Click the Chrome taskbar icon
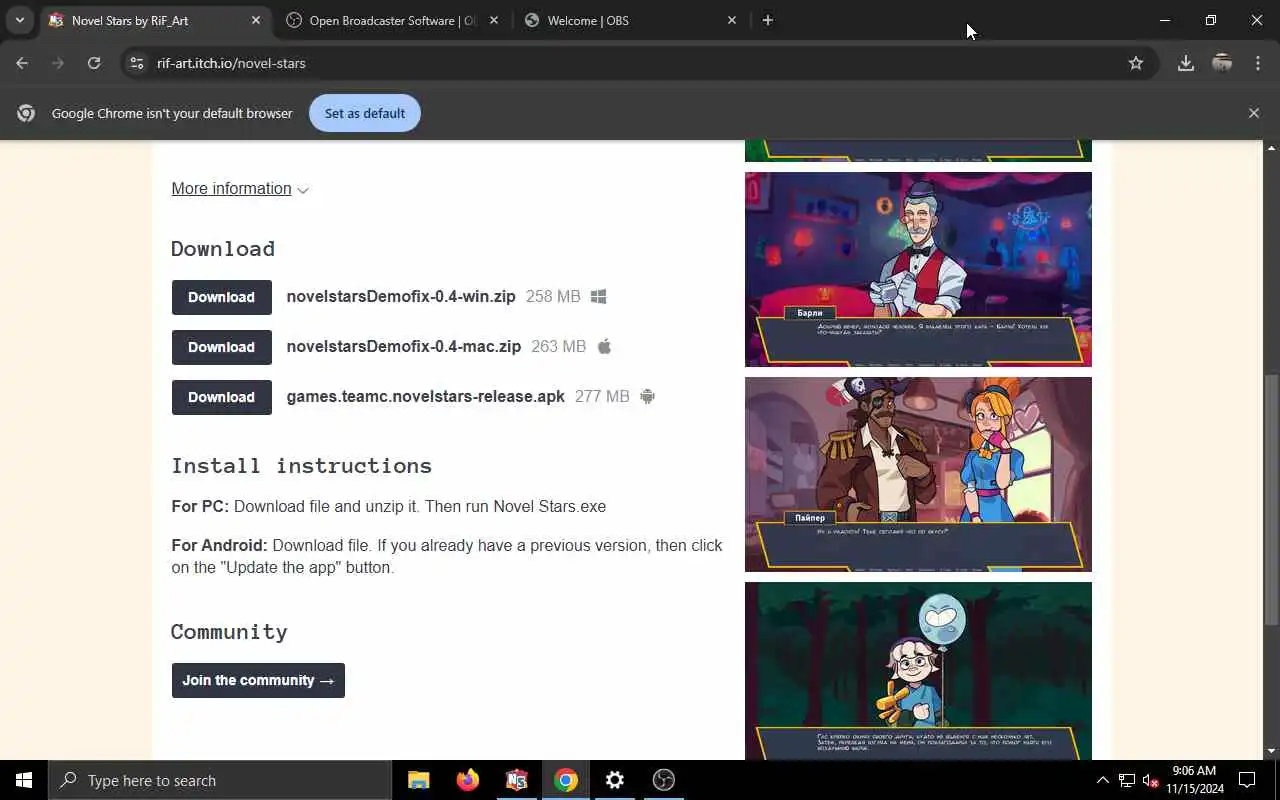The height and width of the screenshot is (800, 1280). pyautogui.click(x=566, y=780)
